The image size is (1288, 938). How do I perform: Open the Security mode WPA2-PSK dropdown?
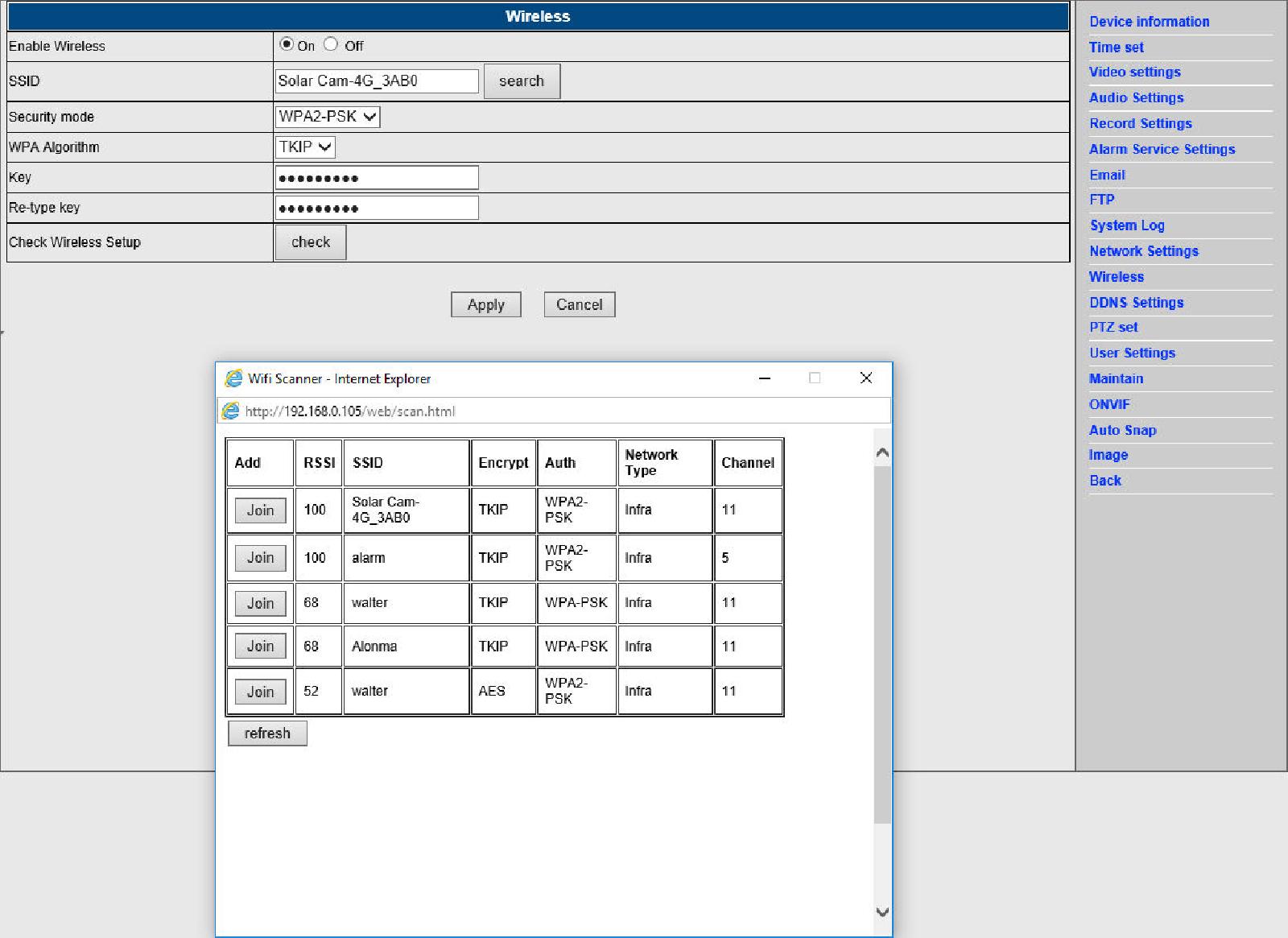coord(328,117)
